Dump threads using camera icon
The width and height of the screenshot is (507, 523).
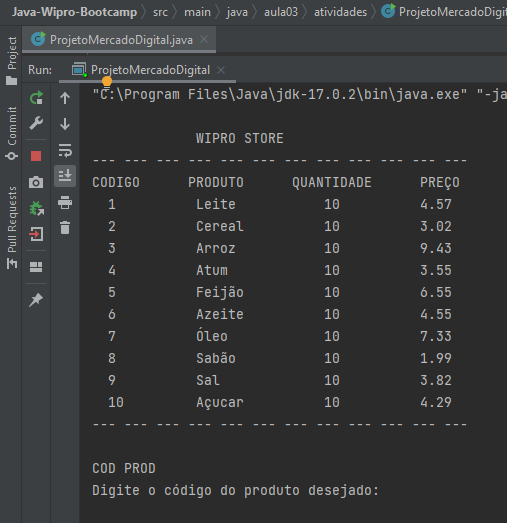pyautogui.click(x=36, y=182)
